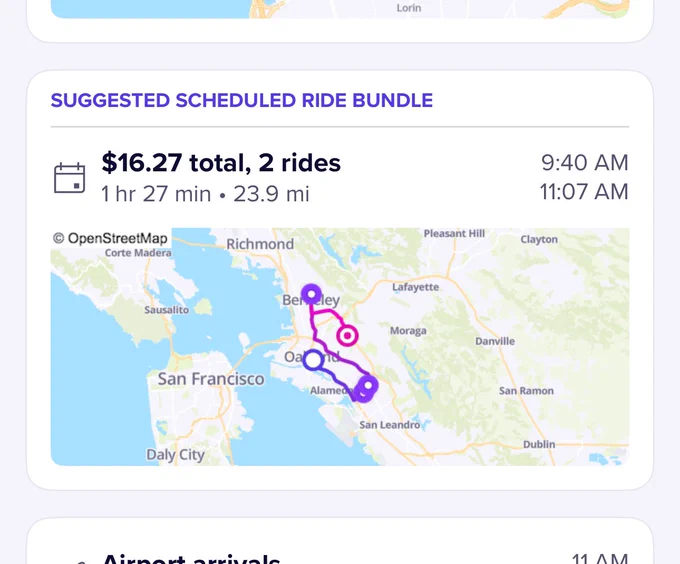This screenshot has height=564, width=680.
Task: Open the Suggested Scheduled Ride Bundle header
Action: click(x=242, y=101)
